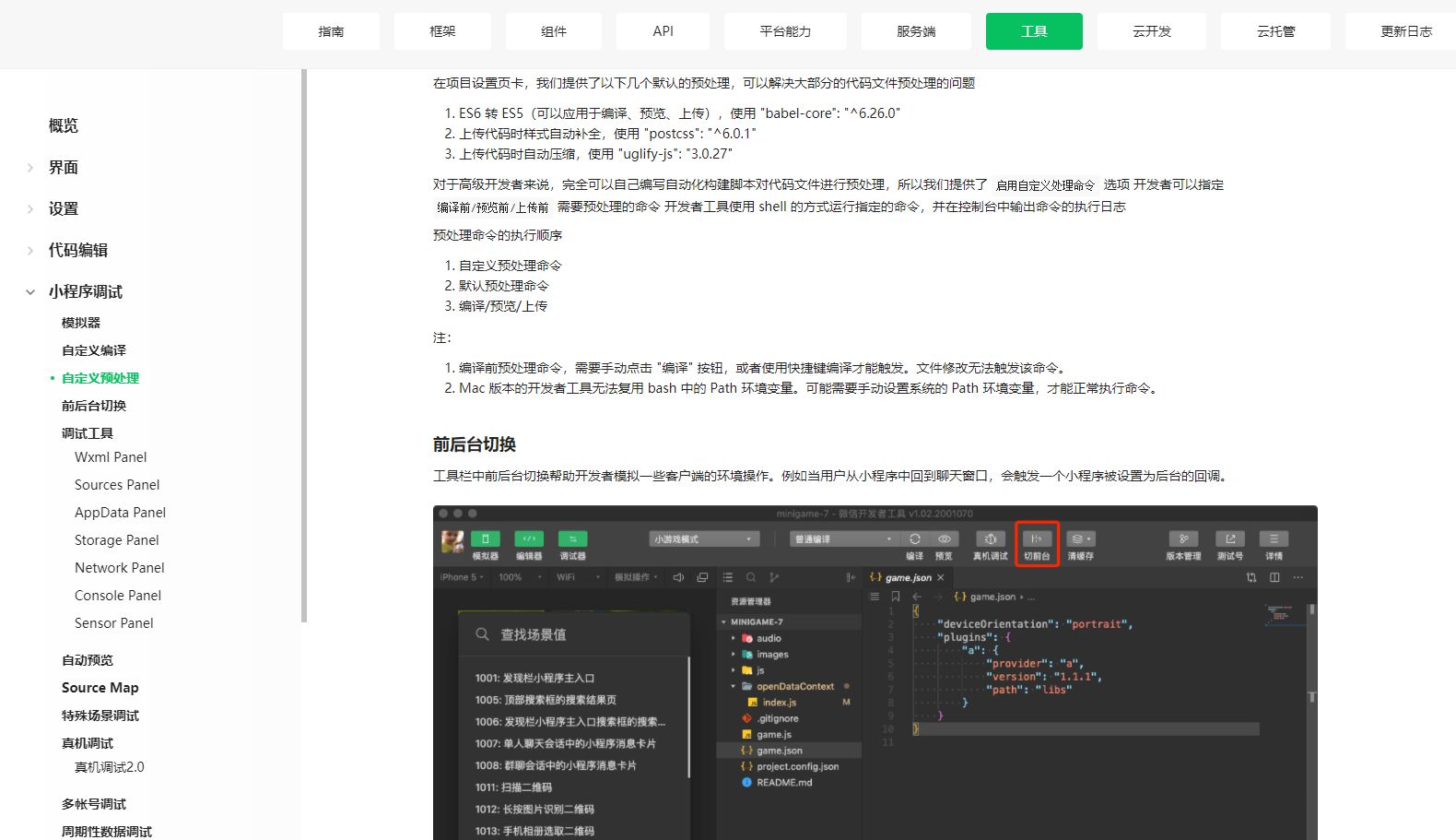This screenshot has width=1456, height=840.
Task: Click the 查找场景值 search box in the embedded image
Action: [x=574, y=634]
